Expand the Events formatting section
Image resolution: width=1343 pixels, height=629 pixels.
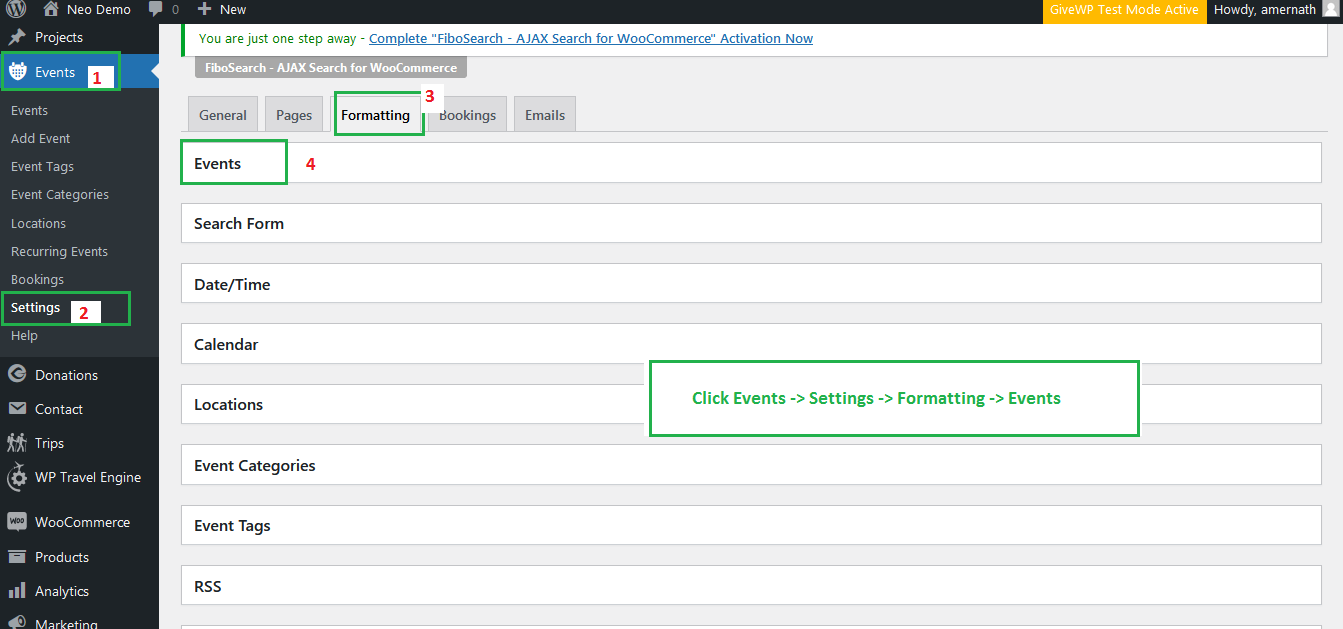tap(751, 163)
